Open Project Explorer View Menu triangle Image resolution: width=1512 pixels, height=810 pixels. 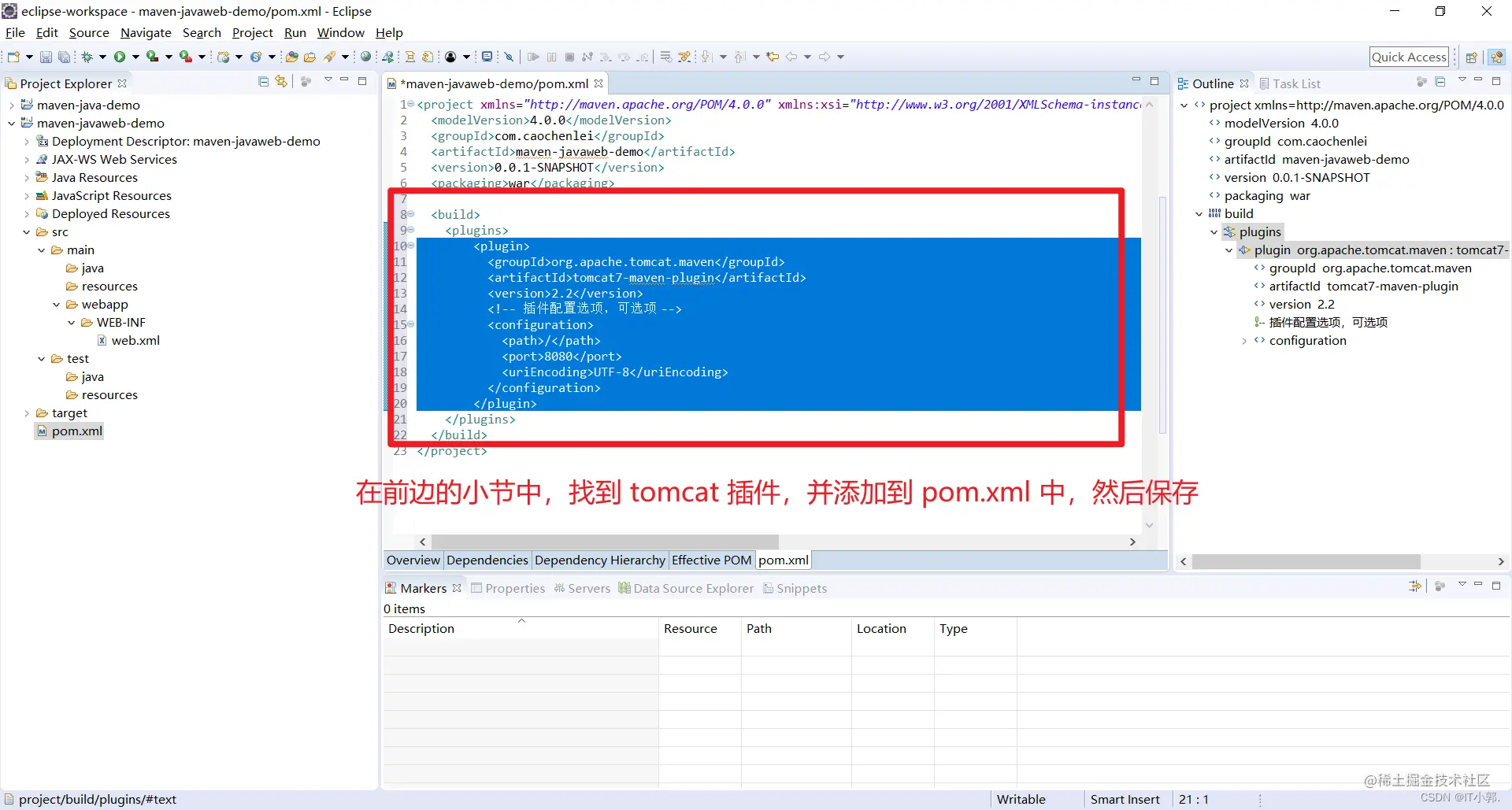[x=328, y=80]
